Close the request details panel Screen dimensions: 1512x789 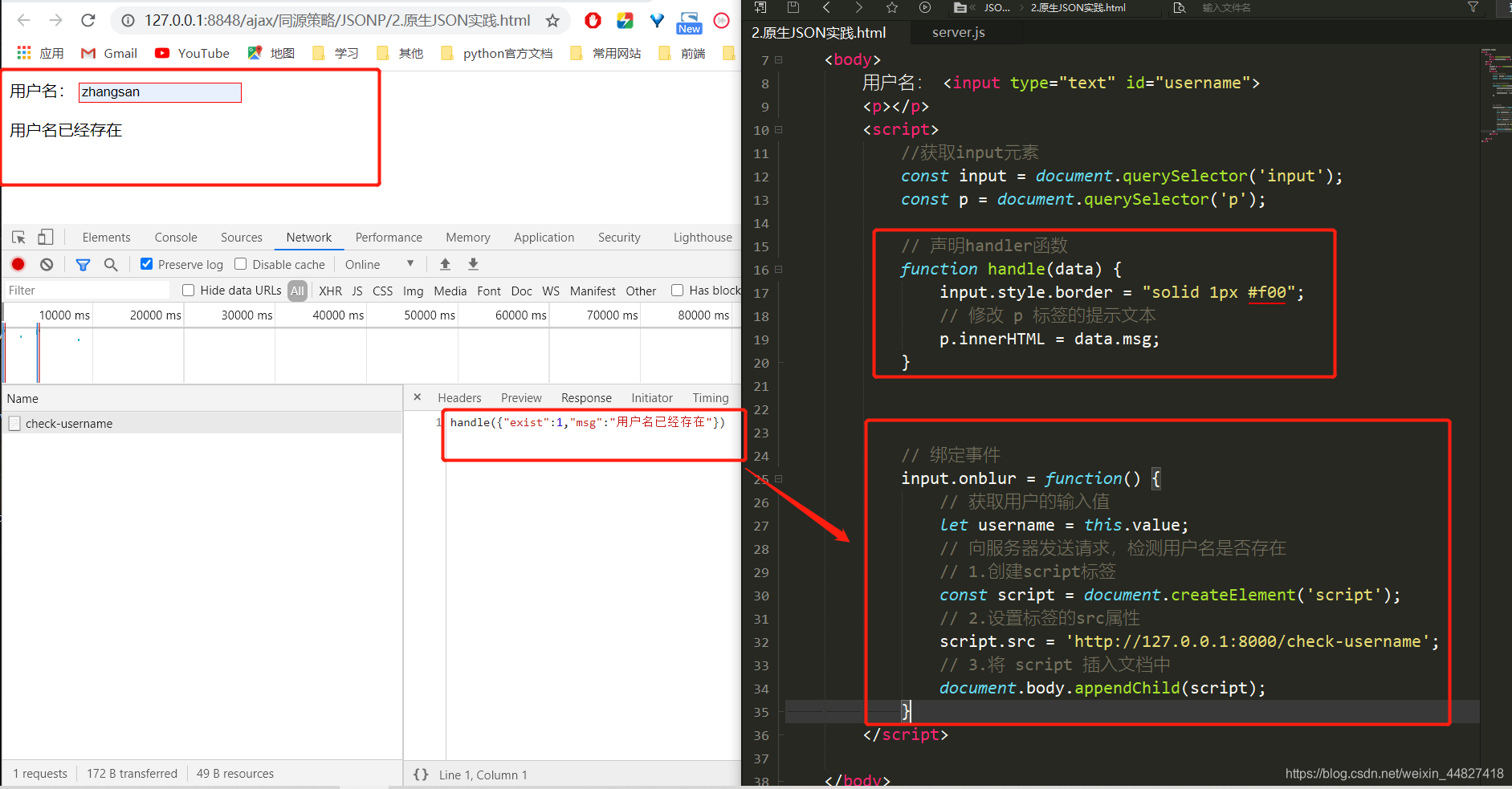point(417,397)
